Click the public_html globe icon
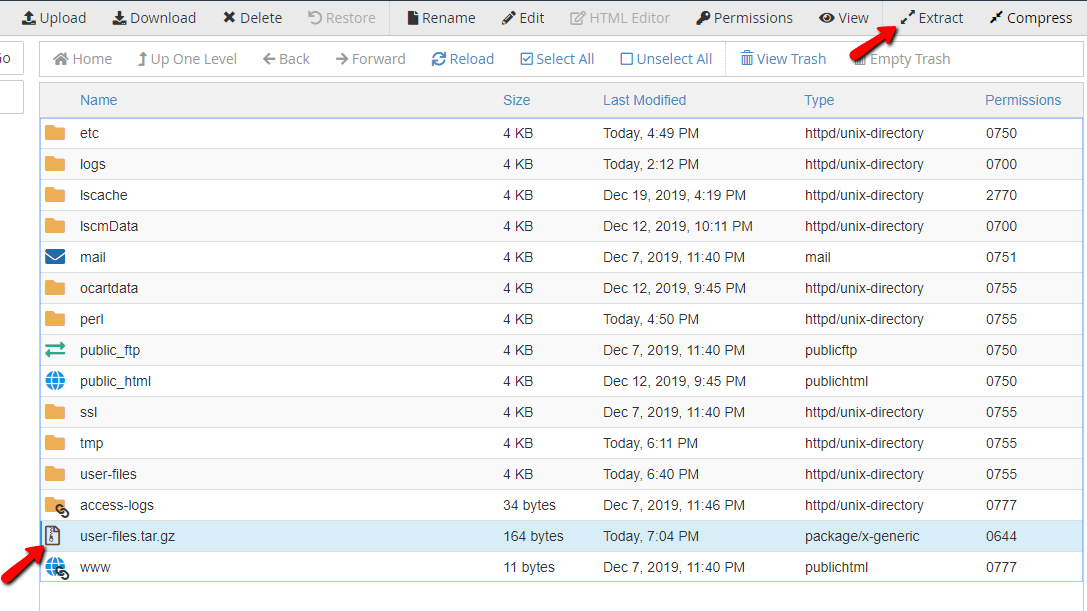 55,381
